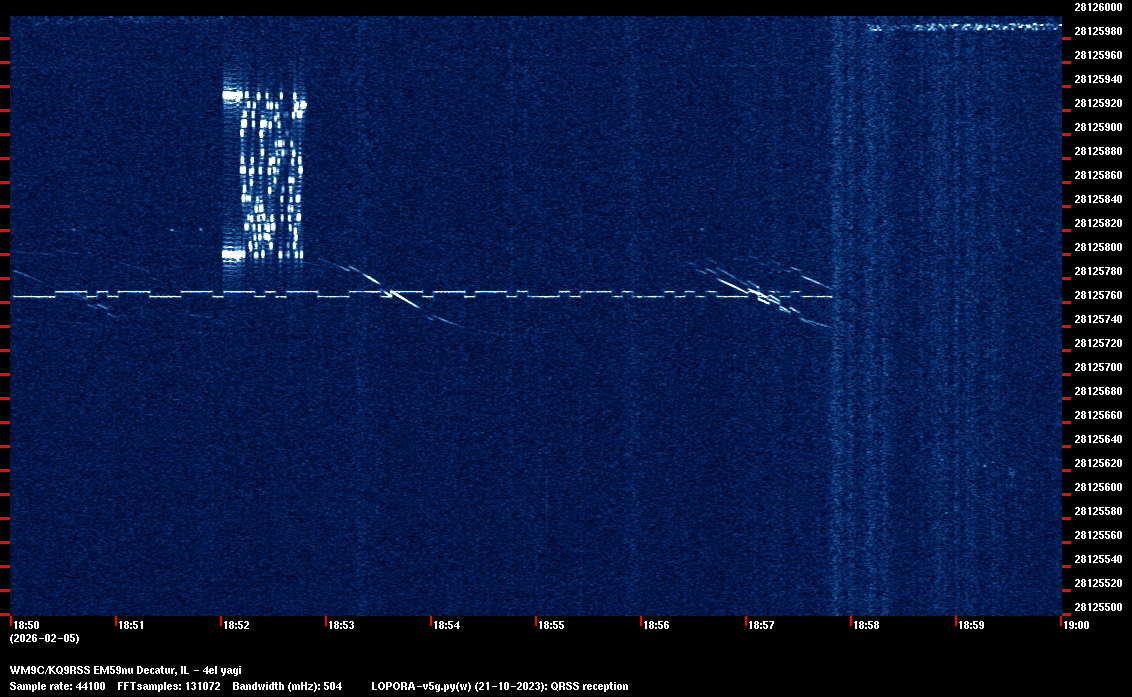The width and height of the screenshot is (1132, 697).
Task: Select the 28125620 frequency label
Action: 1097,464
